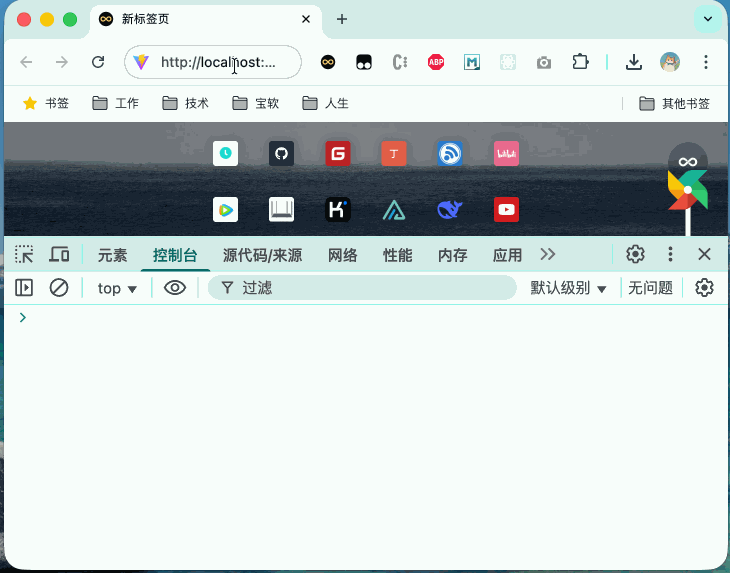Click the profile avatar icon
Viewport: 730px width, 573px height.
pyautogui.click(x=670, y=62)
